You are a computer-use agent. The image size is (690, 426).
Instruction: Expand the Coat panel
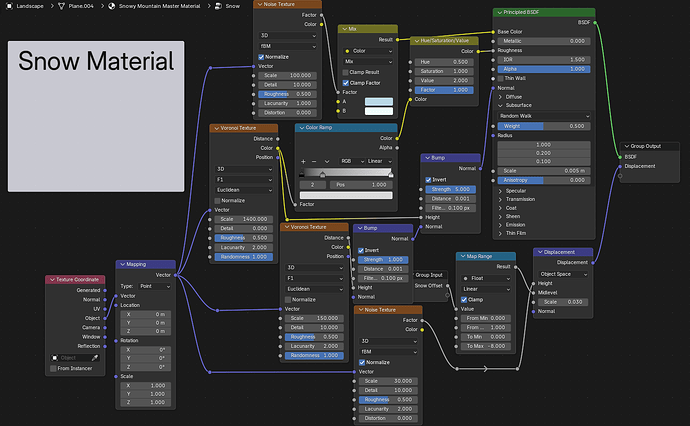click(x=500, y=208)
